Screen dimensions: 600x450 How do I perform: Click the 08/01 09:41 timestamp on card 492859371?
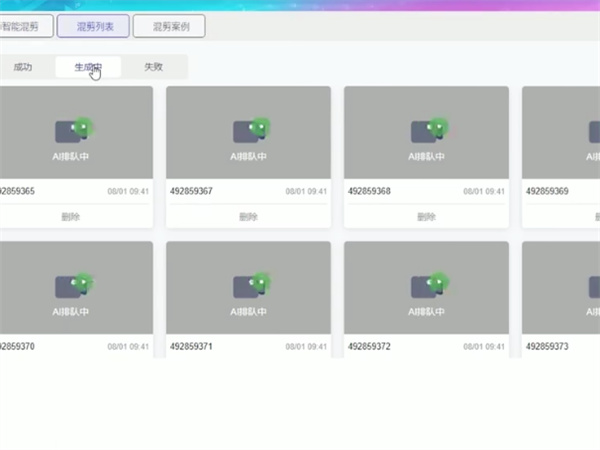pos(306,347)
